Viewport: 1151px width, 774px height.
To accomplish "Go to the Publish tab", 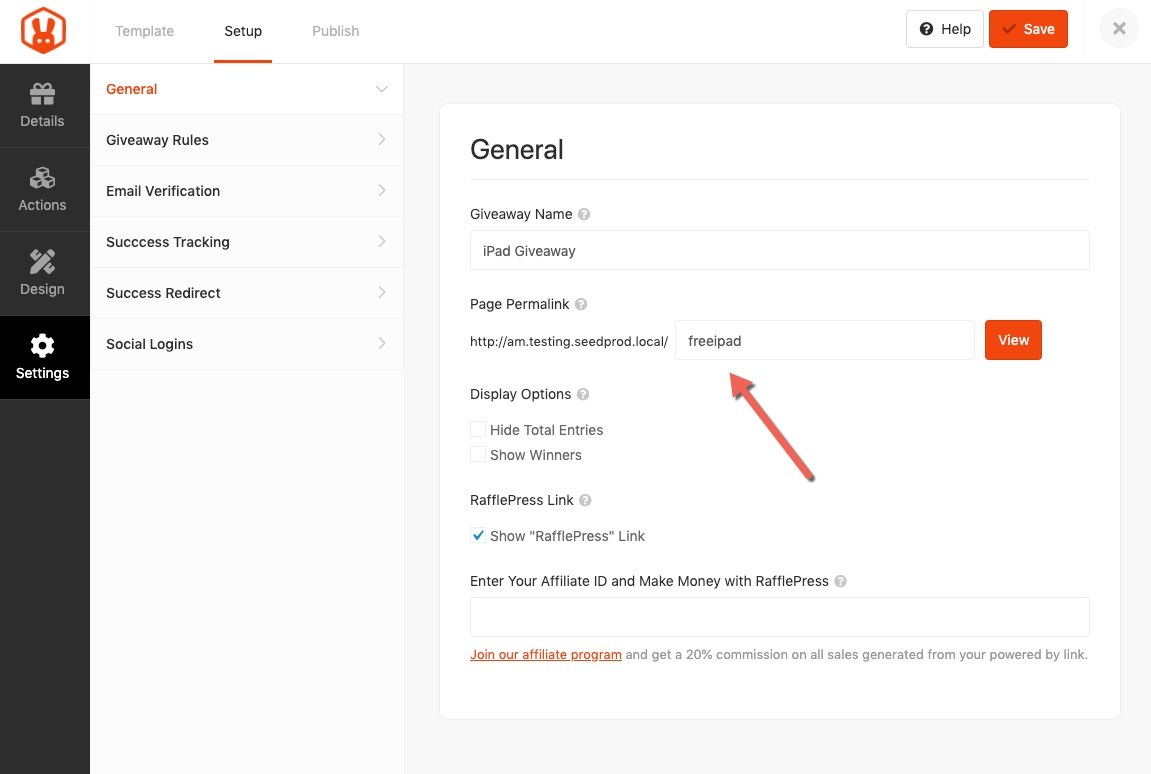I will [335, 31].
